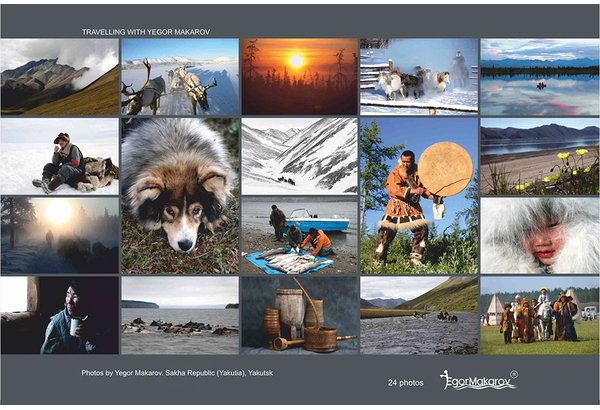Open the mountain with clouds photo

pos(60,77)
